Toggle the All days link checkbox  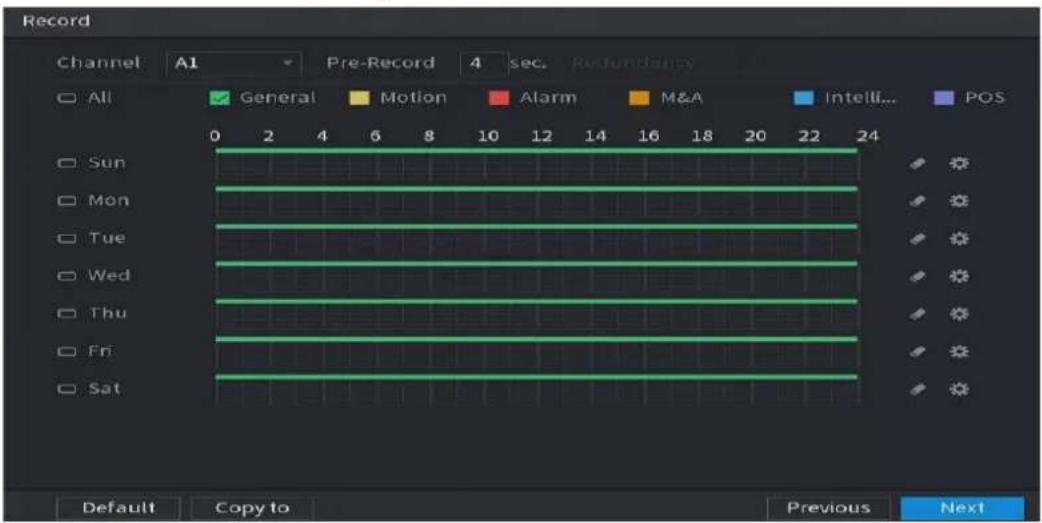point(66,98)
